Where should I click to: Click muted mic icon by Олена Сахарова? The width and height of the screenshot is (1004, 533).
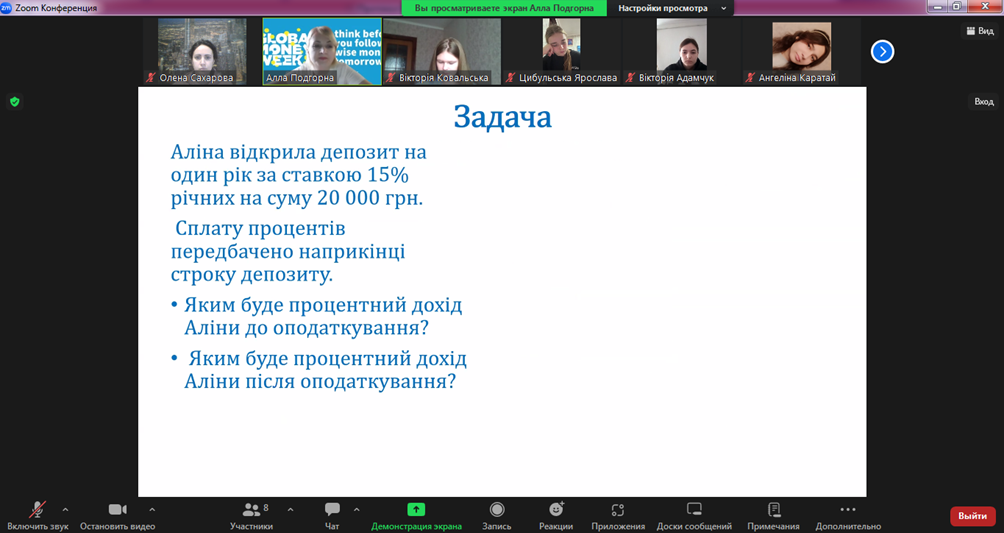point(151,78)
